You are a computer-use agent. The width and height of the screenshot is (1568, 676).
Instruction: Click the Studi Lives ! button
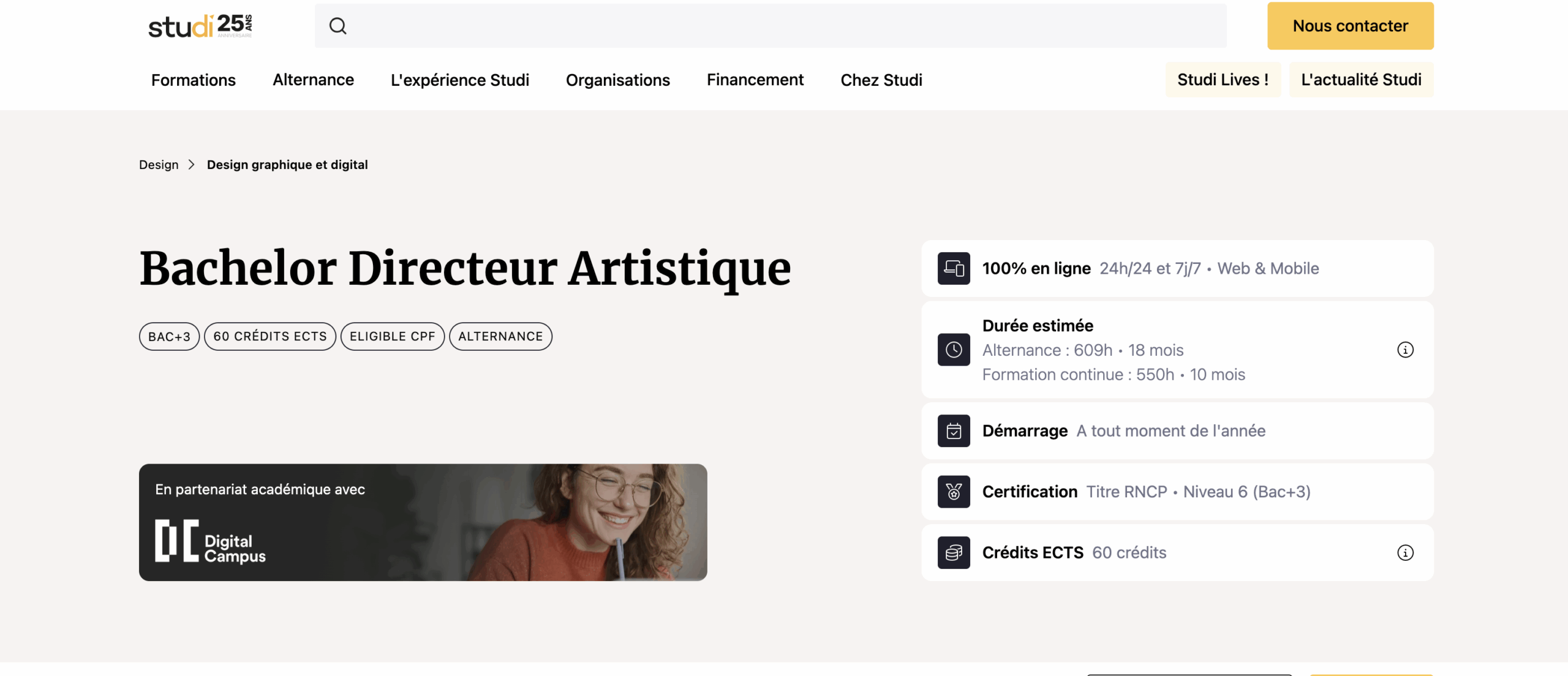(1223, 80)
